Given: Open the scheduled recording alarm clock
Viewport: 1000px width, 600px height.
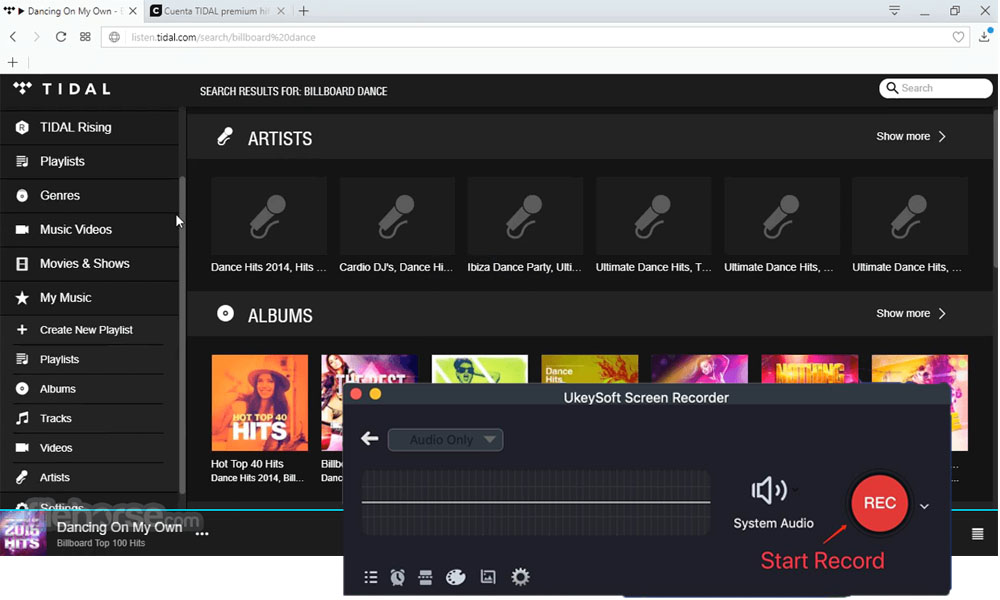Looking at the screenshot, I should [397, 578].
